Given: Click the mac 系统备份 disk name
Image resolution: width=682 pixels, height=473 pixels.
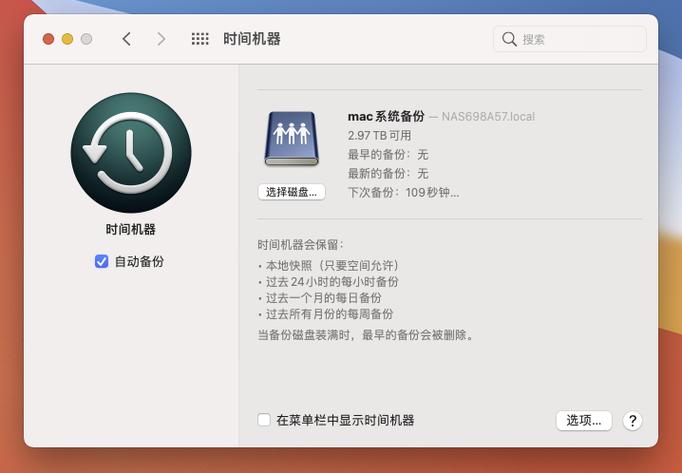Looking at the screenshot, I should 386,116.
